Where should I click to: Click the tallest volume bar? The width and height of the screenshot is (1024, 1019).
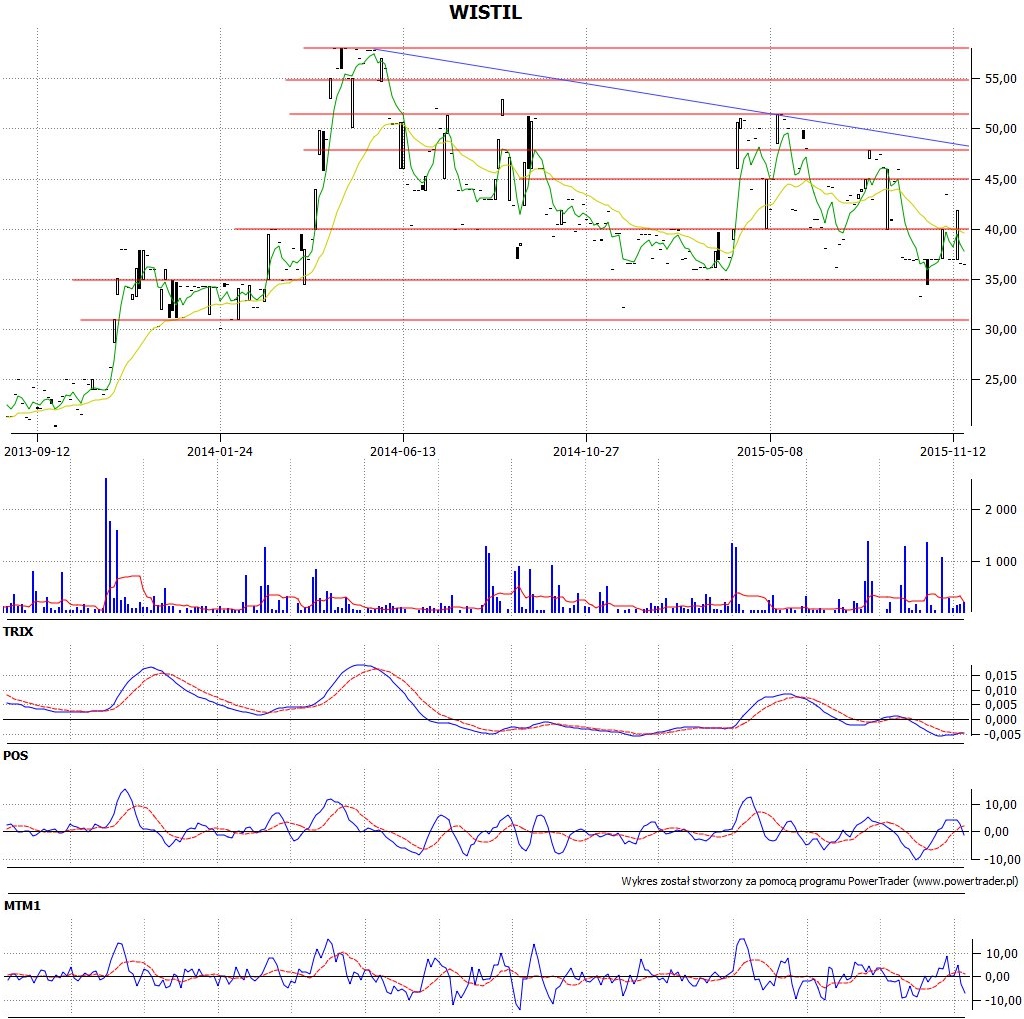tap(106, 545)
